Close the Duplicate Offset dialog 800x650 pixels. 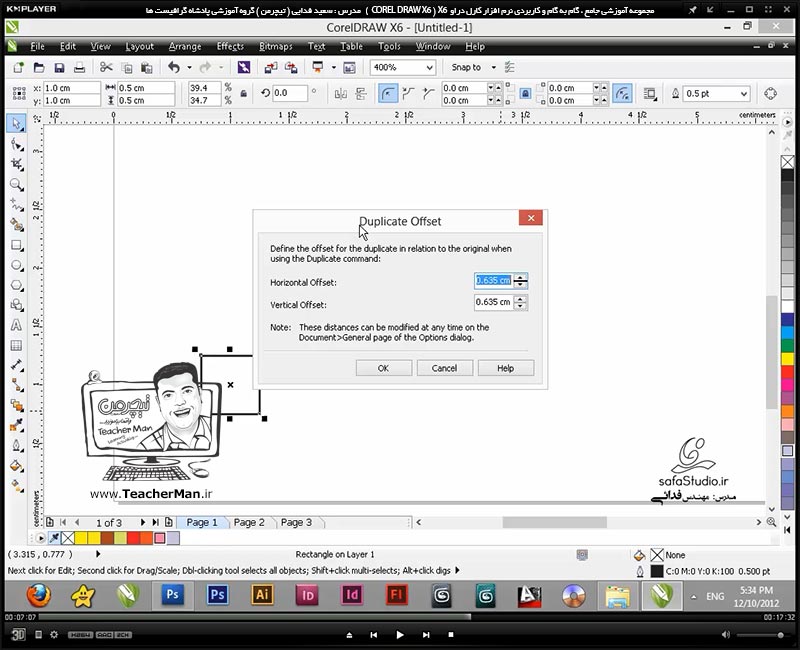pyautogui.click(x=531, y=218)
